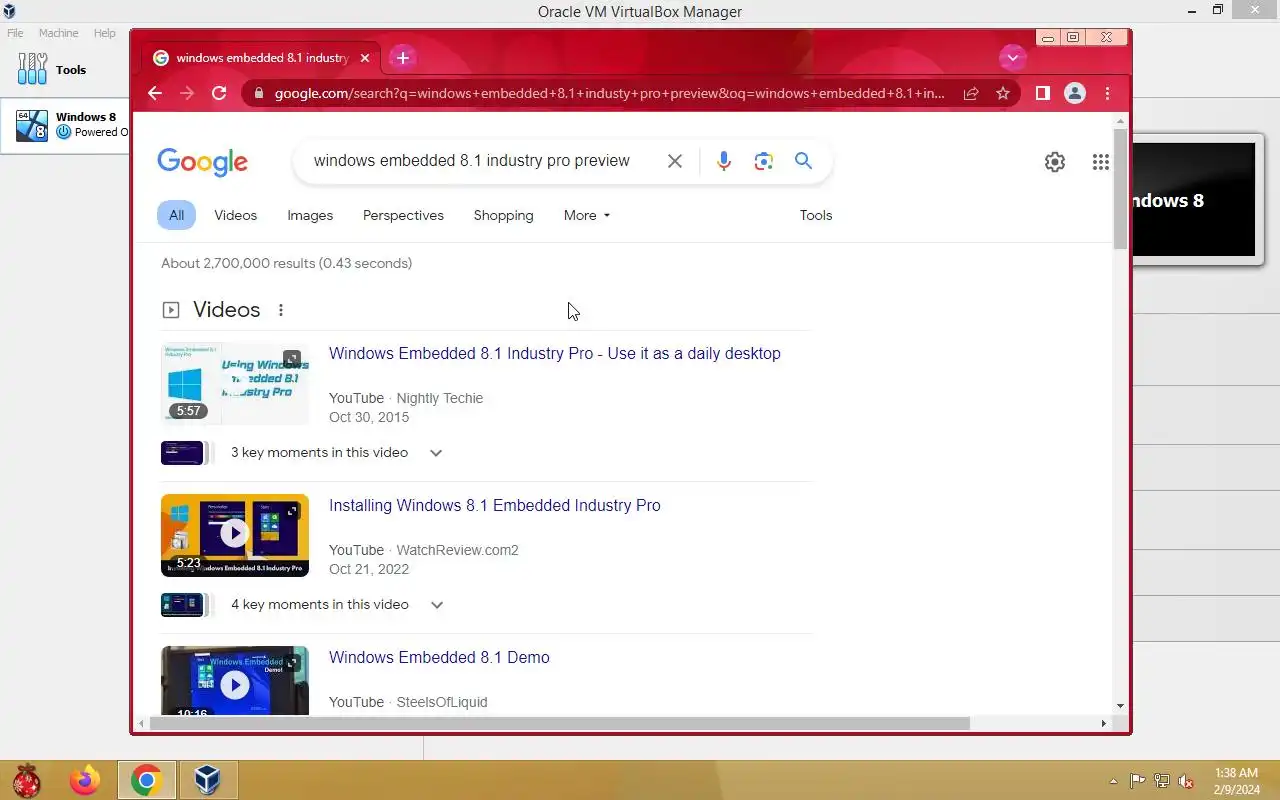Open VirtualBox Help menu

(105, 33)
